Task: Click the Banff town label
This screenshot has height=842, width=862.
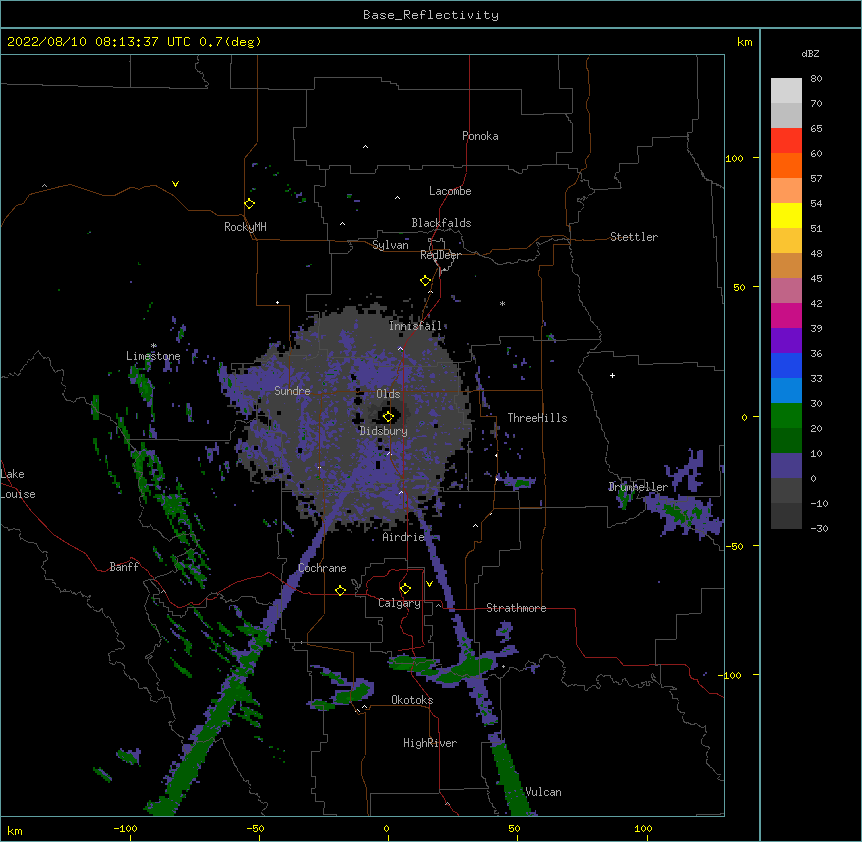Action: tap(124, 567)
